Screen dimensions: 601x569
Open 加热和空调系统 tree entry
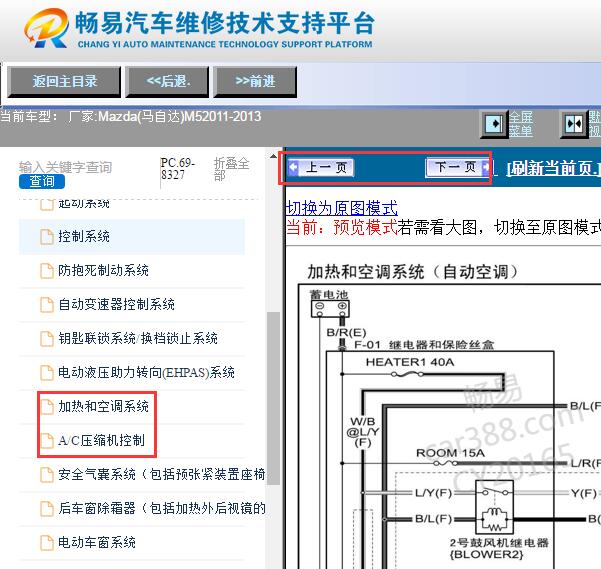(103, 406)
